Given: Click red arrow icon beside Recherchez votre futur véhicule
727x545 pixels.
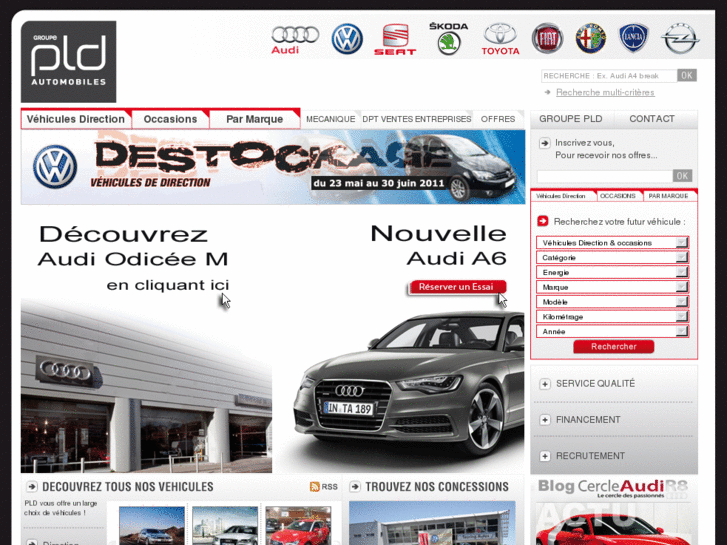Looking at the screenshot, I should click(x=542, y=221).
